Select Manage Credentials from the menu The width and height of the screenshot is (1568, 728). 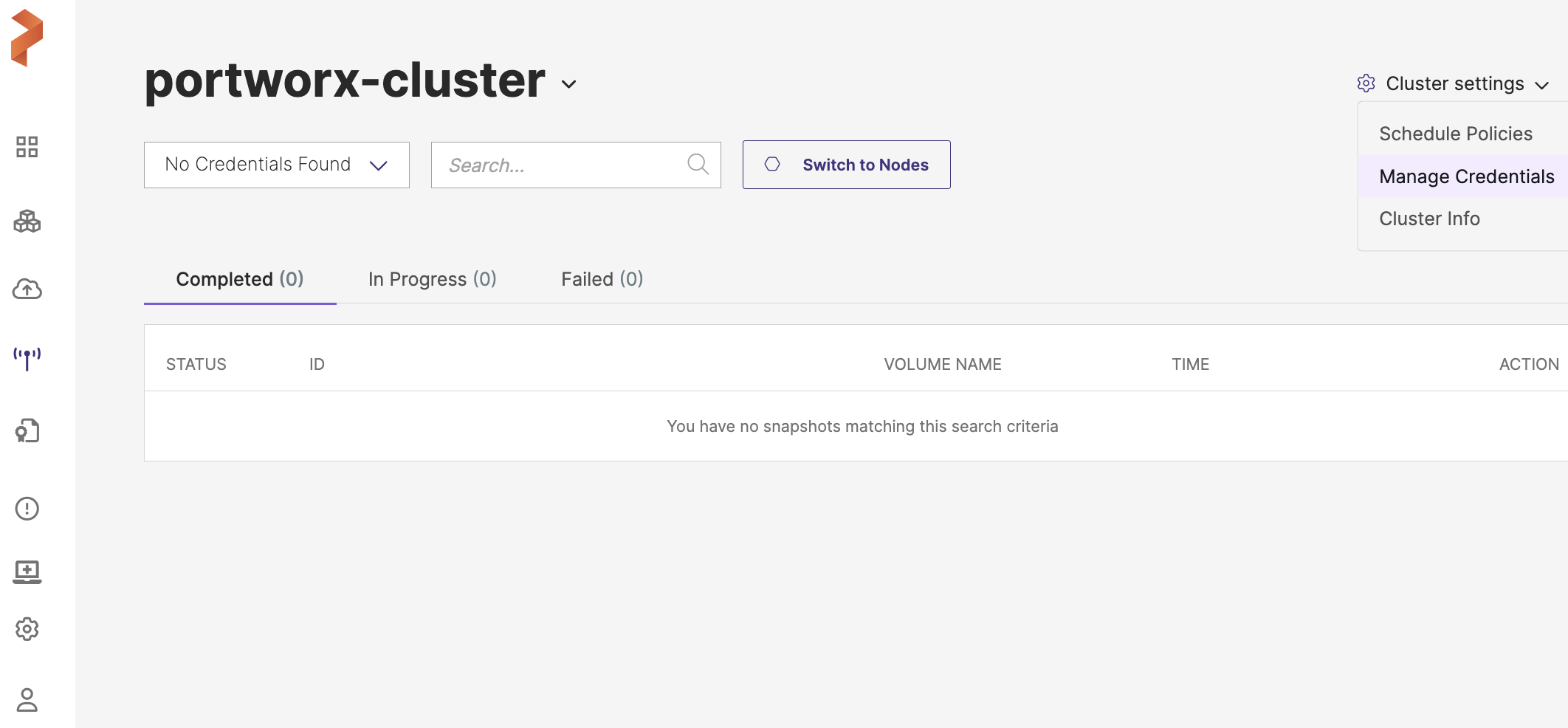pyautogui.click(x=1466, y=176)
